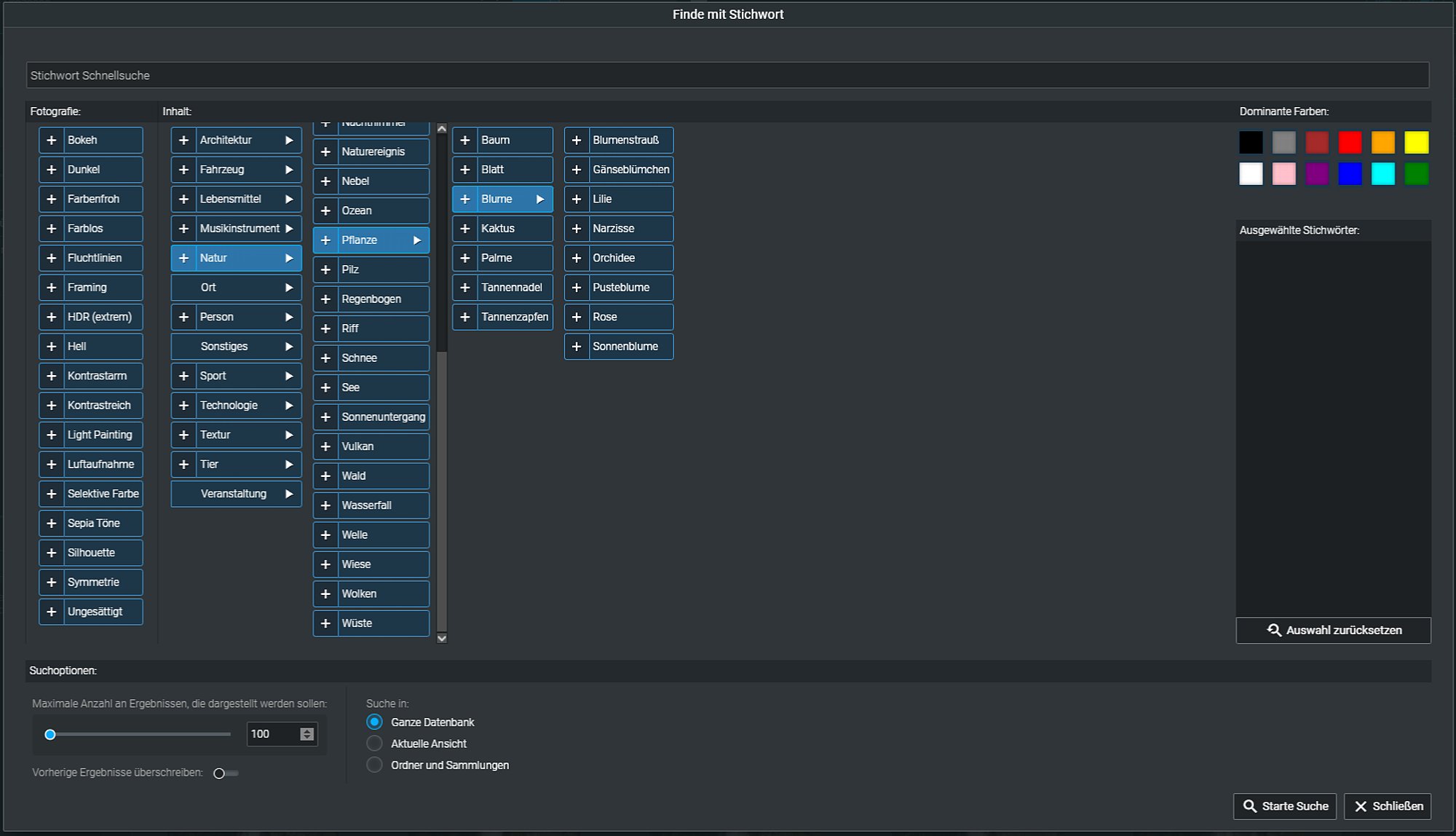Select the Pusteblume keyword button

[619, 288]
